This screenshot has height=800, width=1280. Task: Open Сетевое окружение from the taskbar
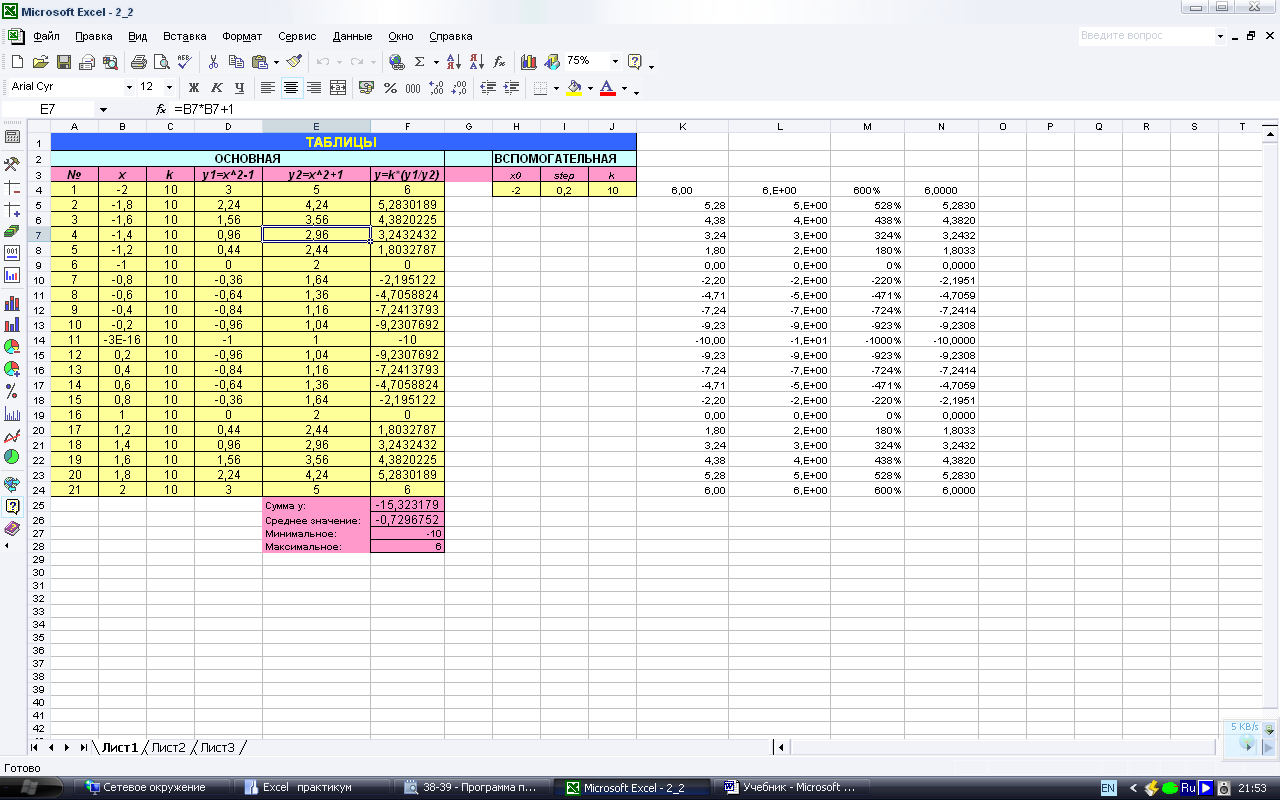click(x=152, y=787)
